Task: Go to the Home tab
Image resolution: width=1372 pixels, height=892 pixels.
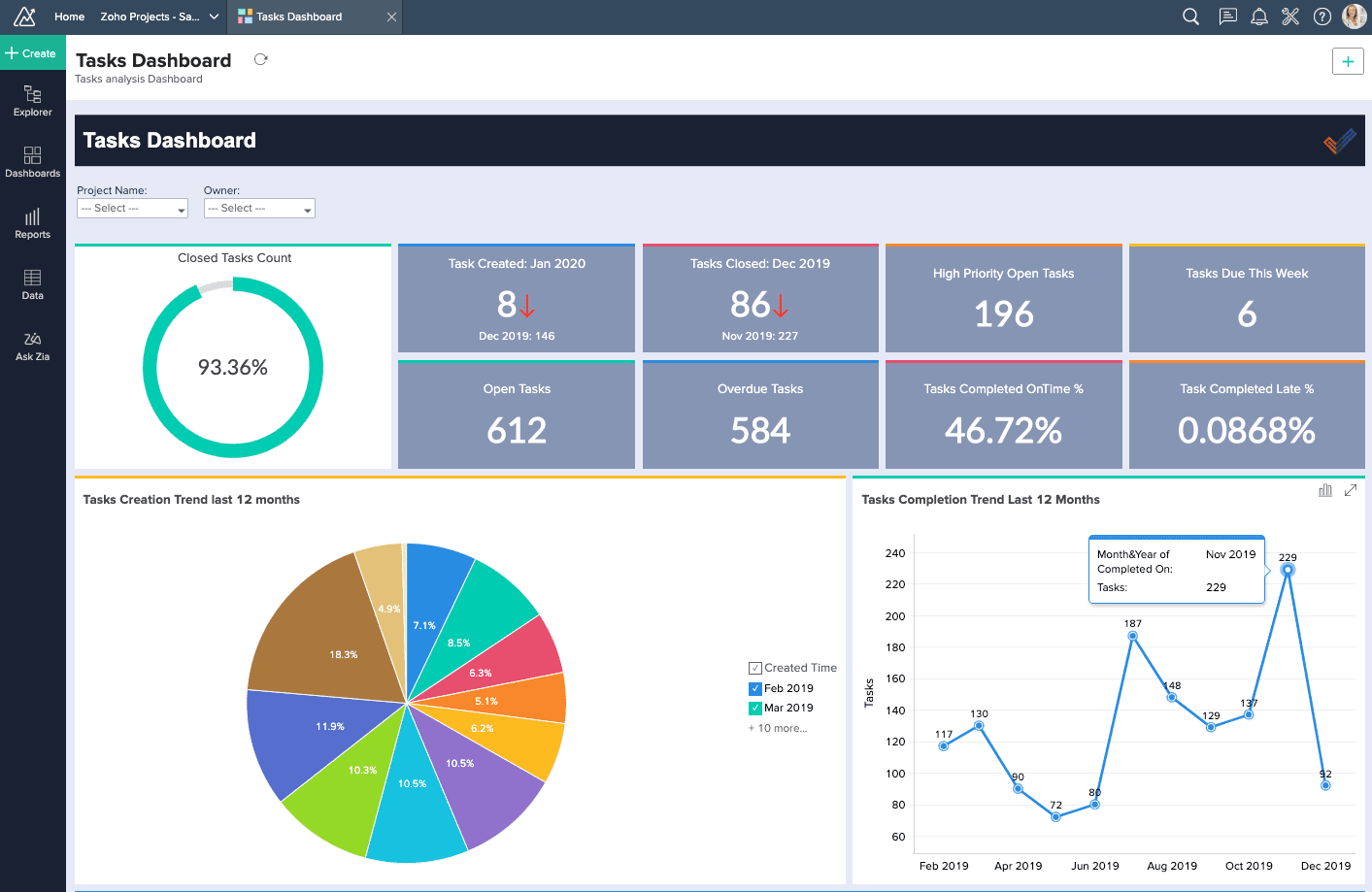Action: (x=69, y=17)
